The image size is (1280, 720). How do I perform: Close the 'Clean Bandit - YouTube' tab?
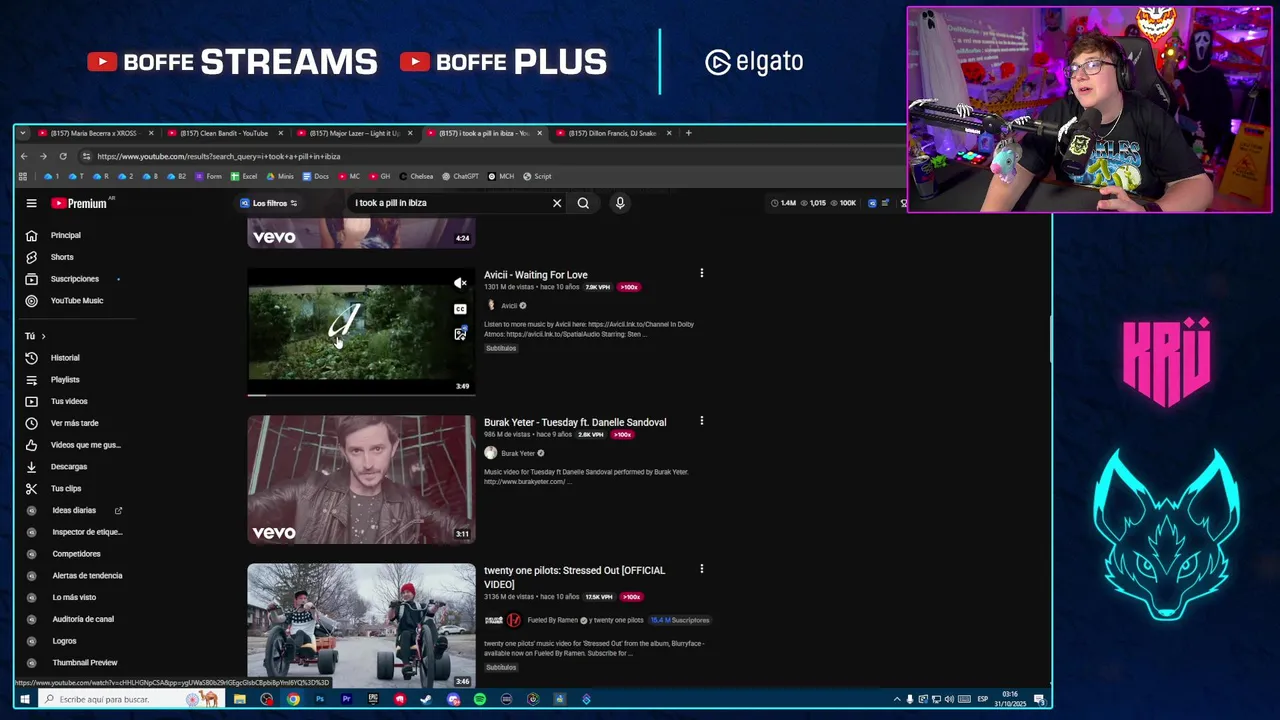point(280,133)
